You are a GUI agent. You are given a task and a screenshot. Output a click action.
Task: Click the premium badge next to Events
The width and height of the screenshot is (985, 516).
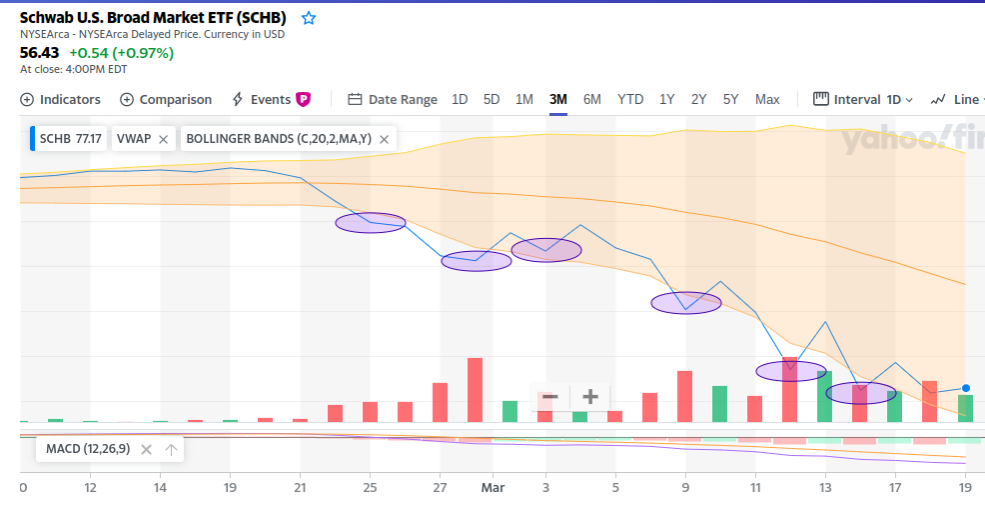click(303, 99)
